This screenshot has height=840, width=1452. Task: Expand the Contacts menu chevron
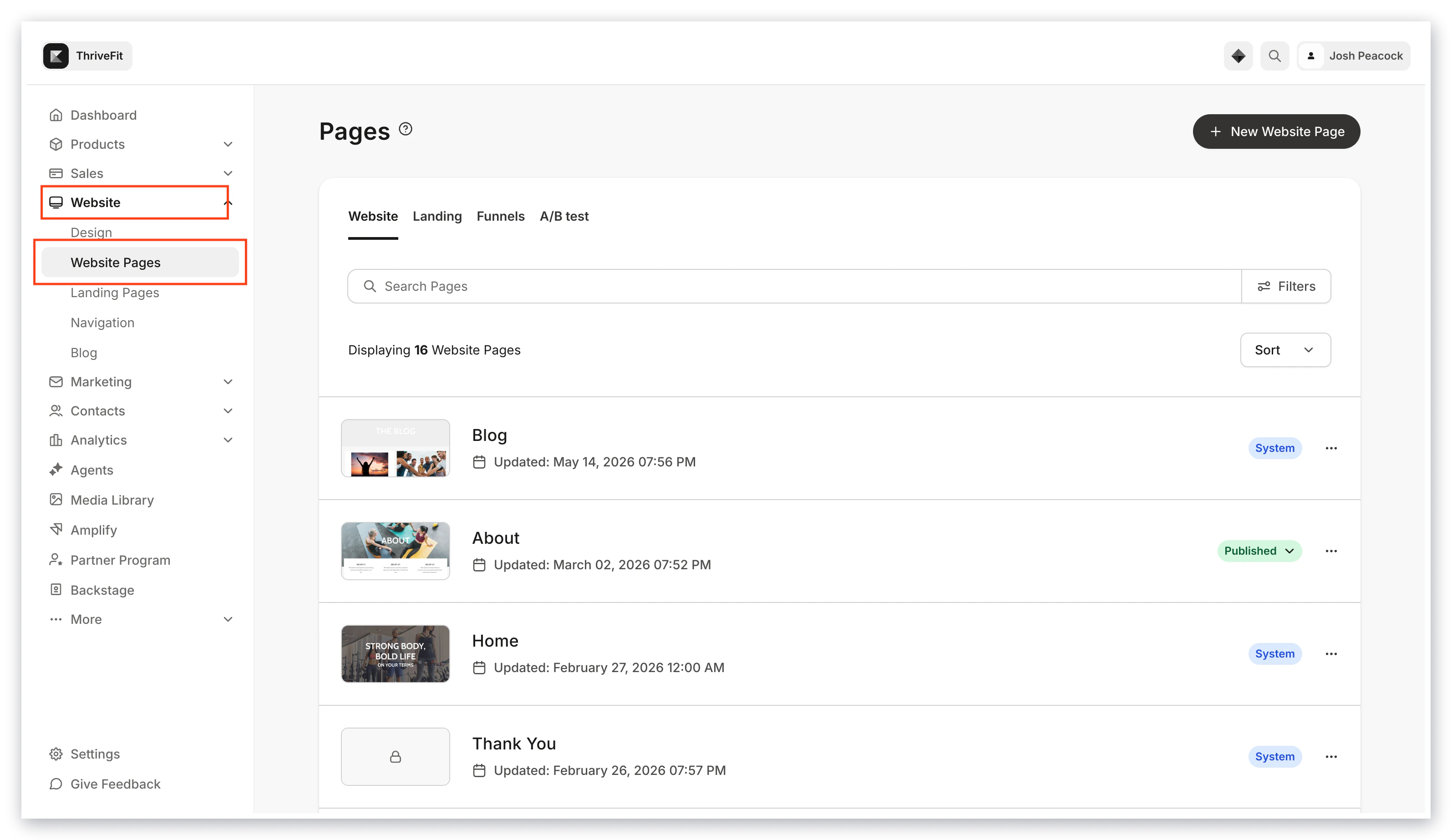pos(228,411)
